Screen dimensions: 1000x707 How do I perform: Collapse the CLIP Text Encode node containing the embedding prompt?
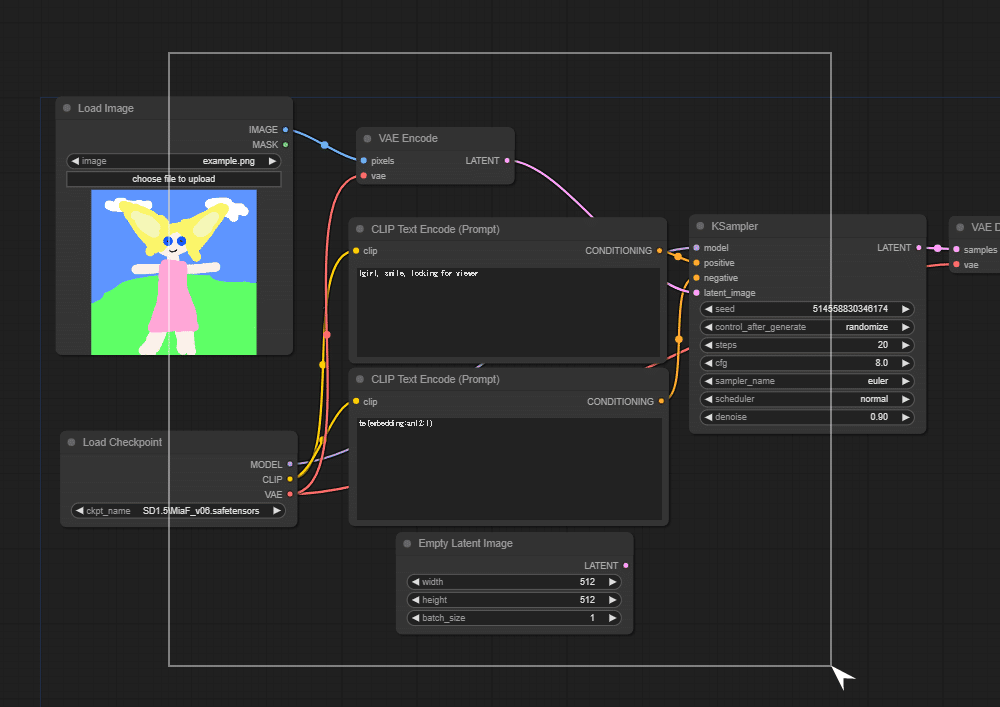pyautogui.click(x=360, y=379)
